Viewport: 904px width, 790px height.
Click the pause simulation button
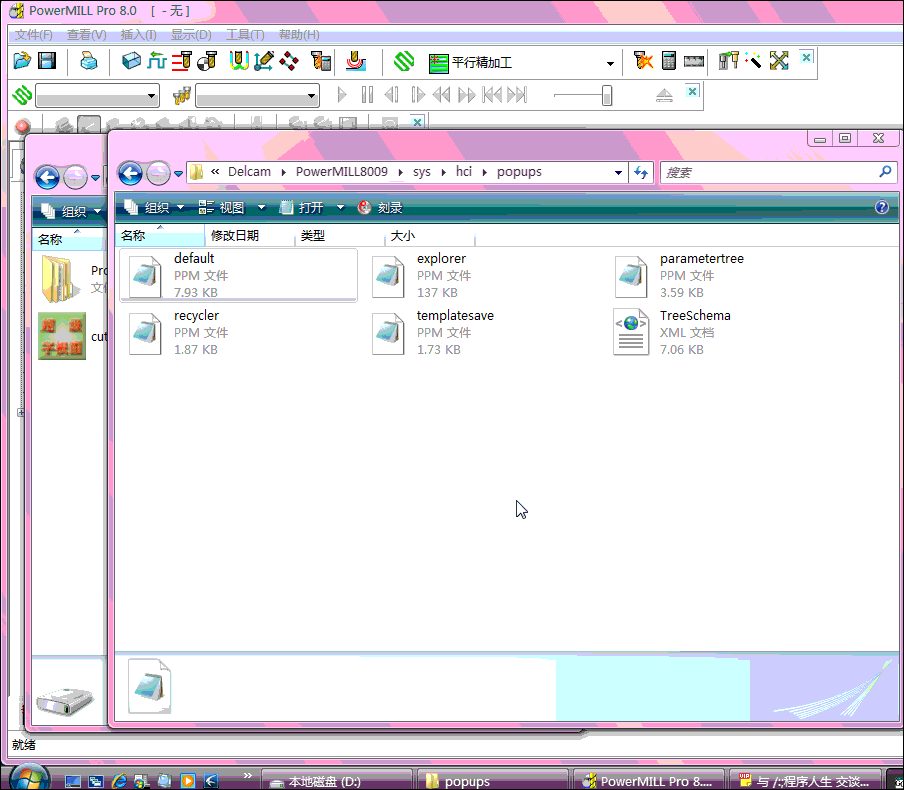367,95
